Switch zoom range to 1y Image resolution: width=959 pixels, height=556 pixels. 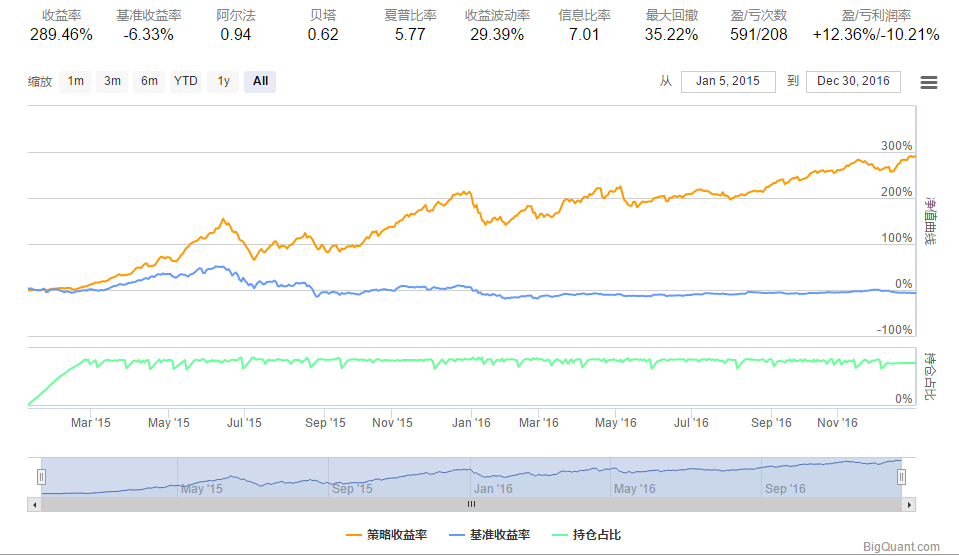223,81
